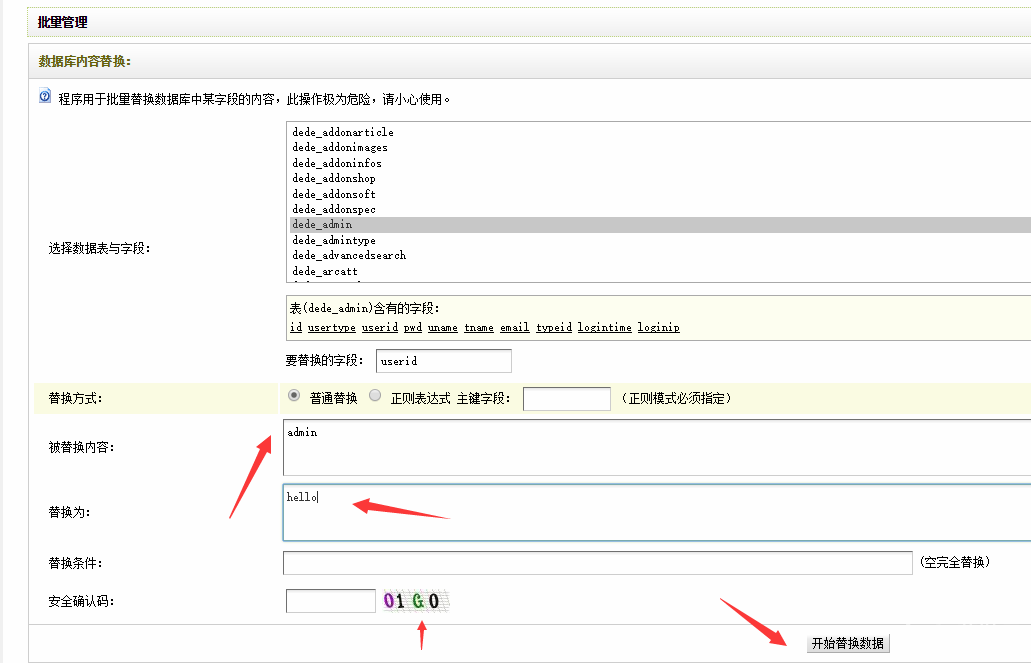Click the security captcha image
Viewport: 1031px width, 663px height.
click(x=414, y=601)
